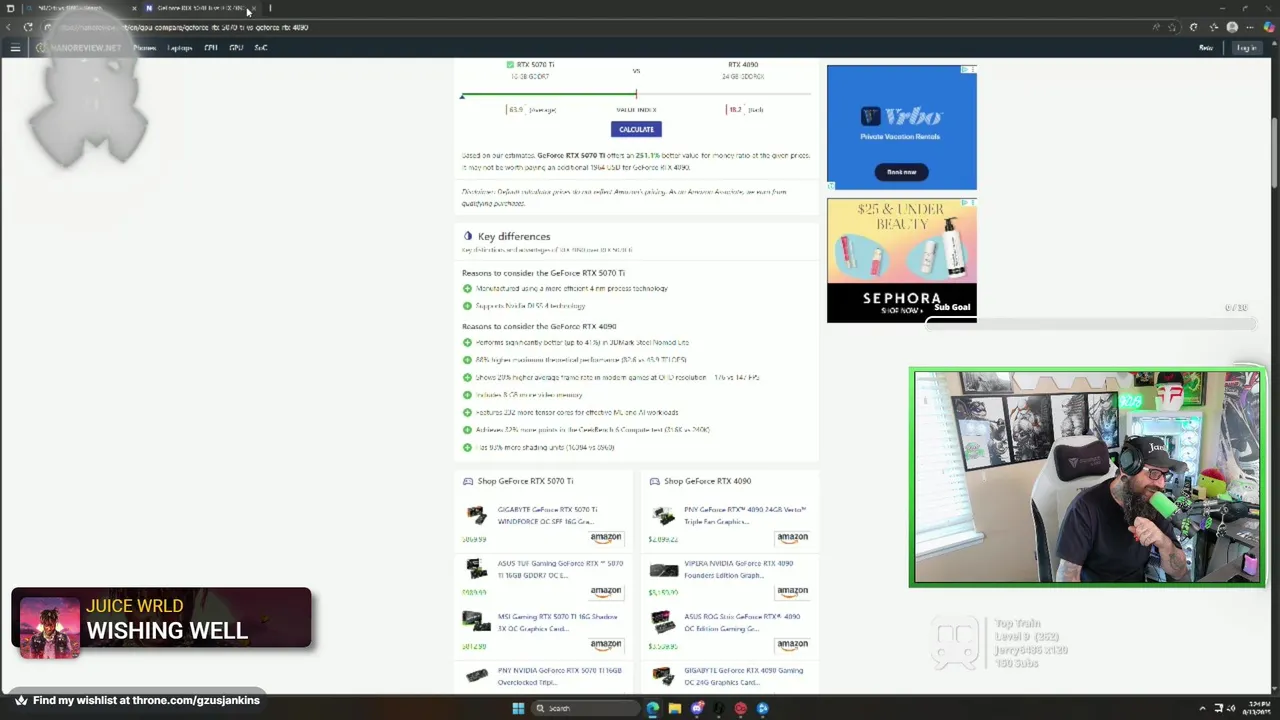
Task: Close the GeForce RTX compare tab
Action: tap(253, 8)
